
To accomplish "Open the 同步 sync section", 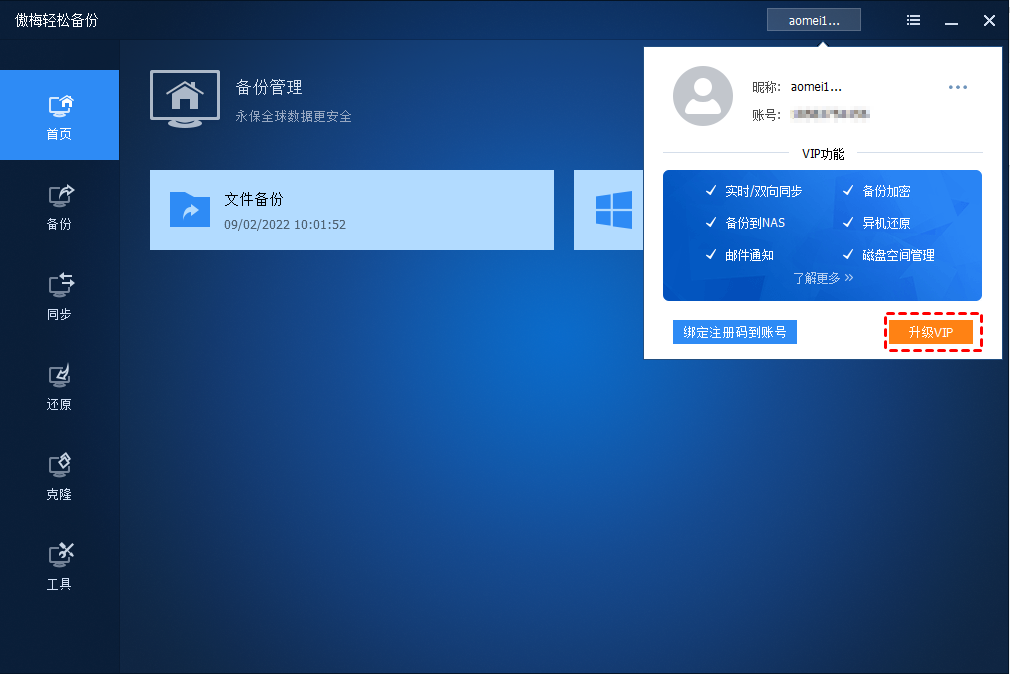I will click(59, 296).
